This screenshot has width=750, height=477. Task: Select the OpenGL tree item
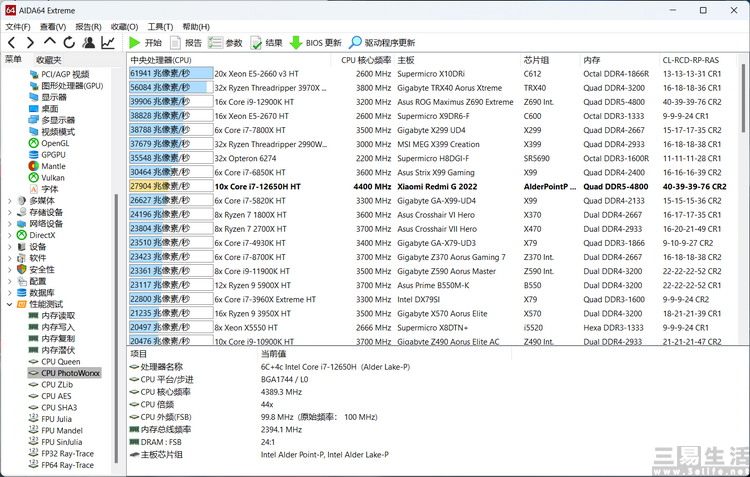click(x=55, y=143)
